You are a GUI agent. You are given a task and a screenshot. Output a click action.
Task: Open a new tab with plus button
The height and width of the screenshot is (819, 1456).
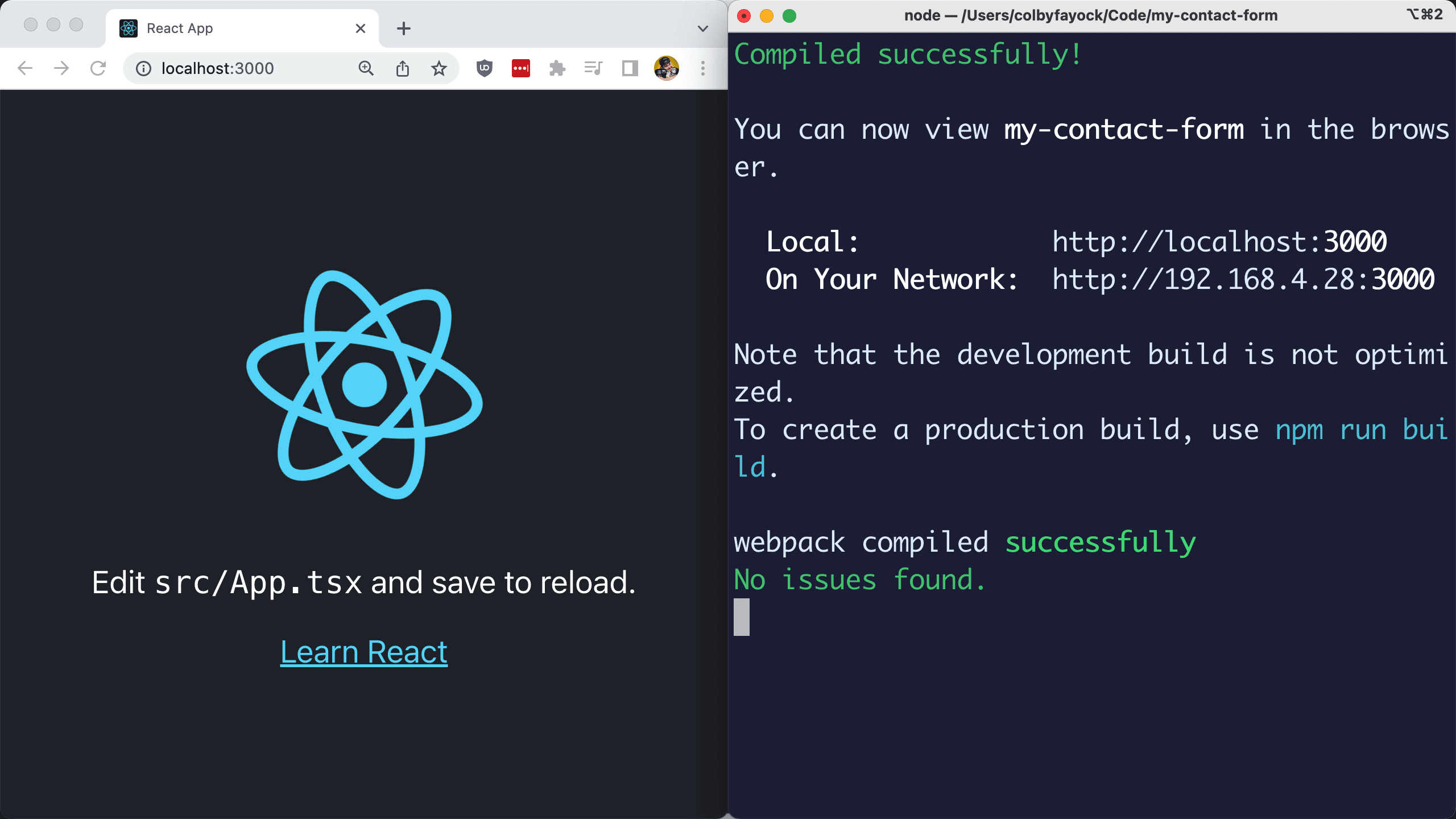pos(403,28)
